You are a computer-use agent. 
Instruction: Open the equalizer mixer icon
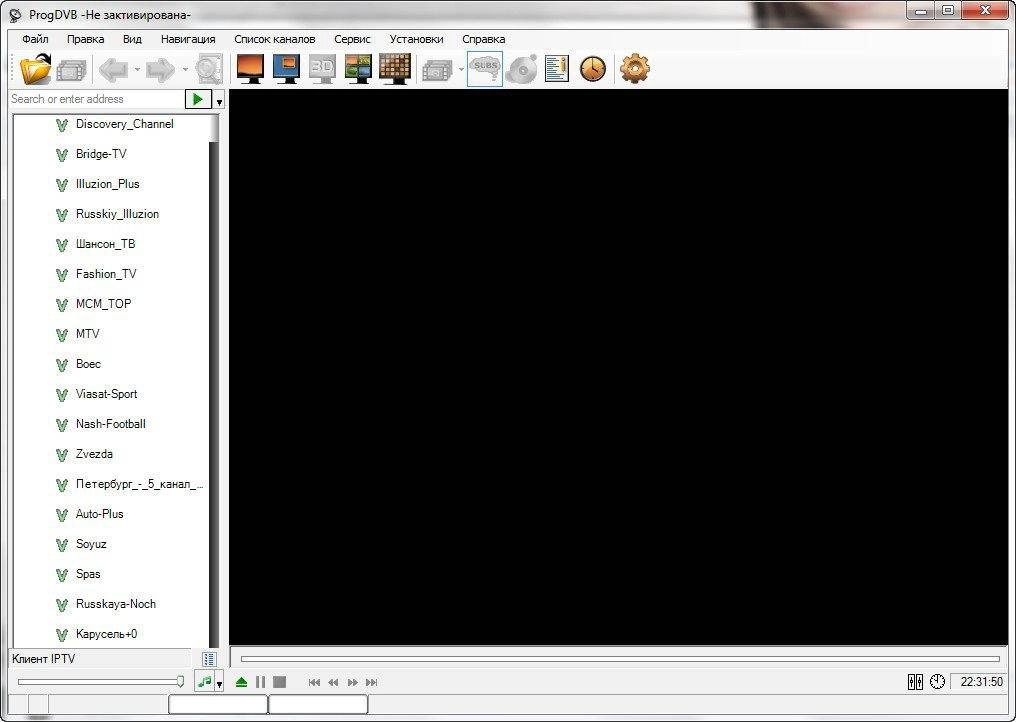915,682
